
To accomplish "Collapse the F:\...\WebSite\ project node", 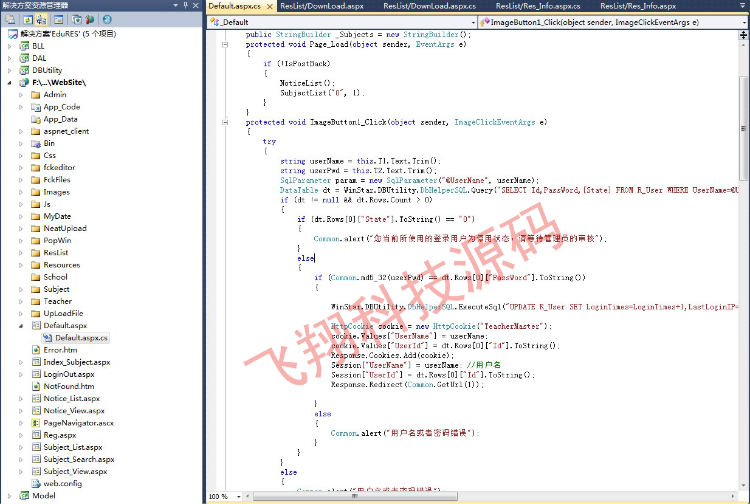I will click(x=10, y=83).
